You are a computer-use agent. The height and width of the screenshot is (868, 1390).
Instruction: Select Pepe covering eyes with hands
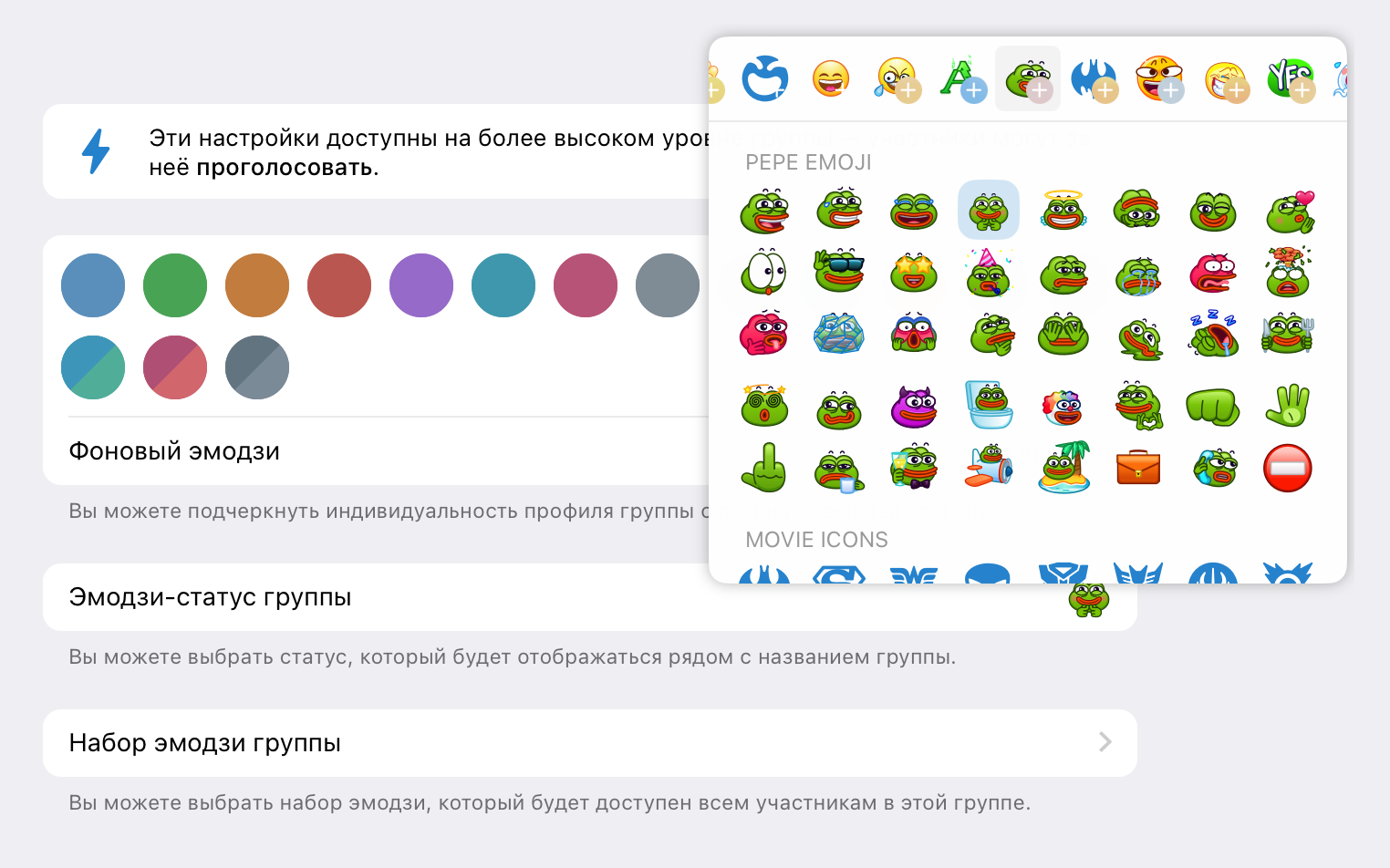1063,334
